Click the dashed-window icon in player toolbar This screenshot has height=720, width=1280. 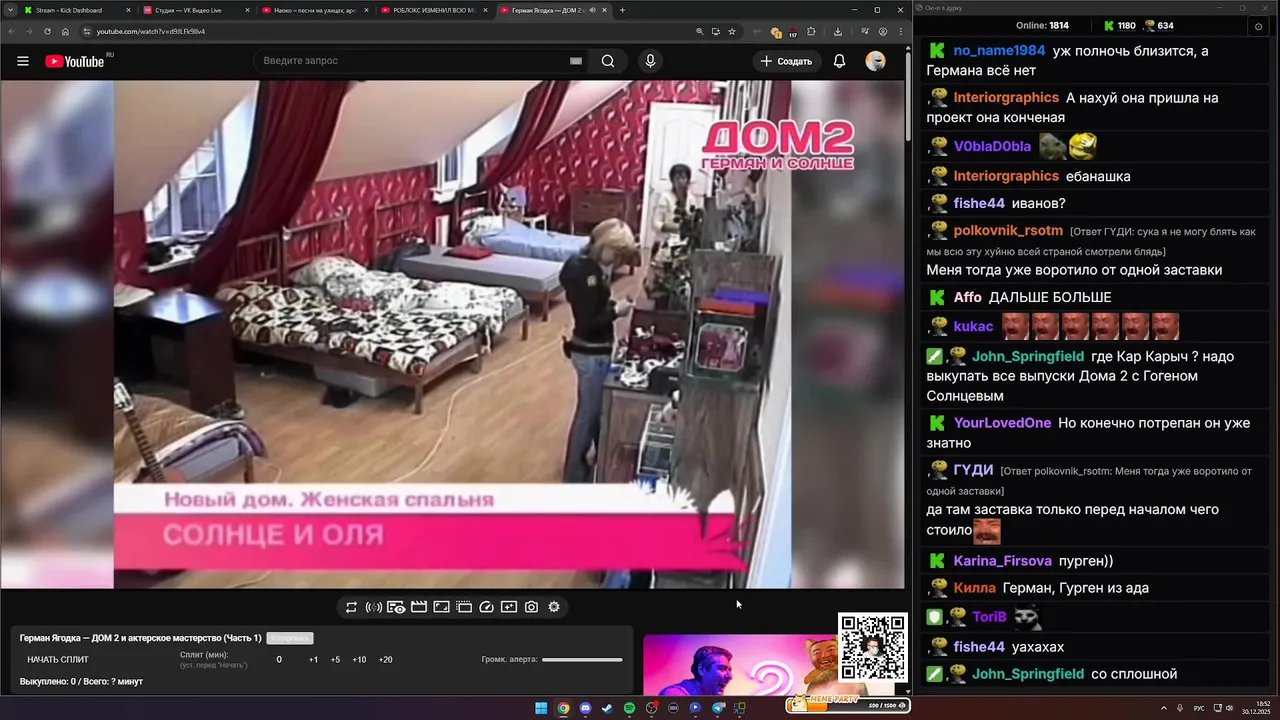pos(464,607)
